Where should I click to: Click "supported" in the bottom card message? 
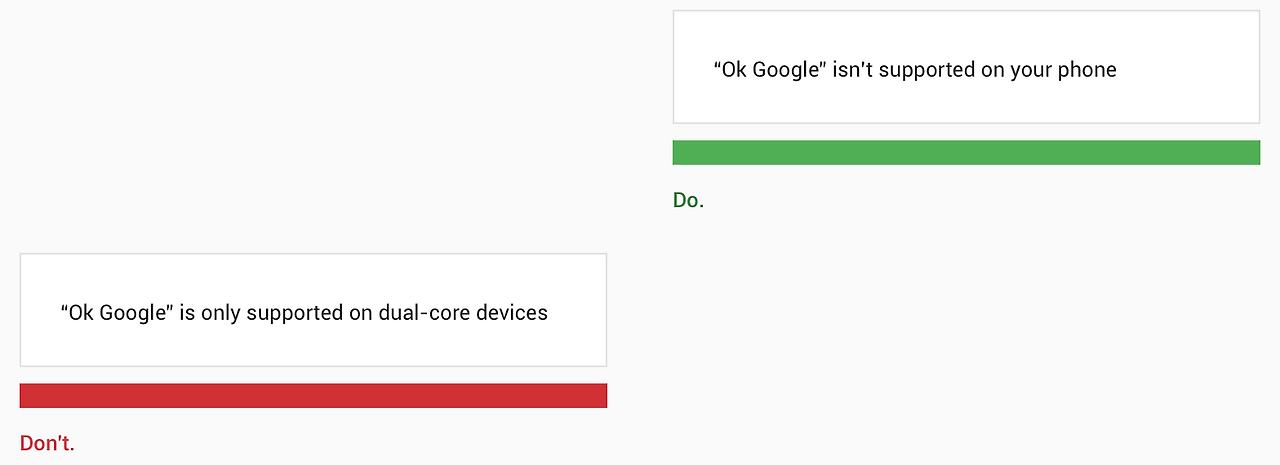[x=295, y=313]
